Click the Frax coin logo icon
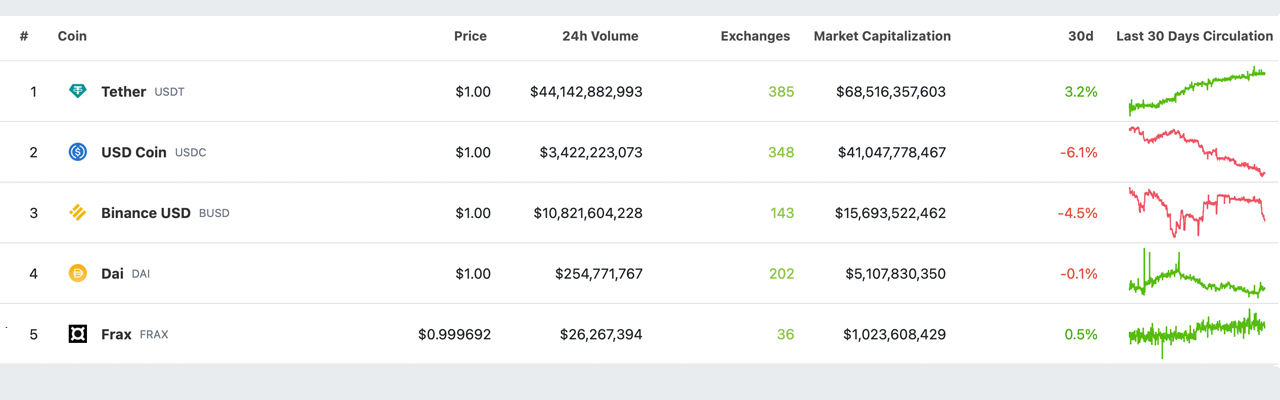This screenshot has height=400, width=1280. [x=78, y=334]
